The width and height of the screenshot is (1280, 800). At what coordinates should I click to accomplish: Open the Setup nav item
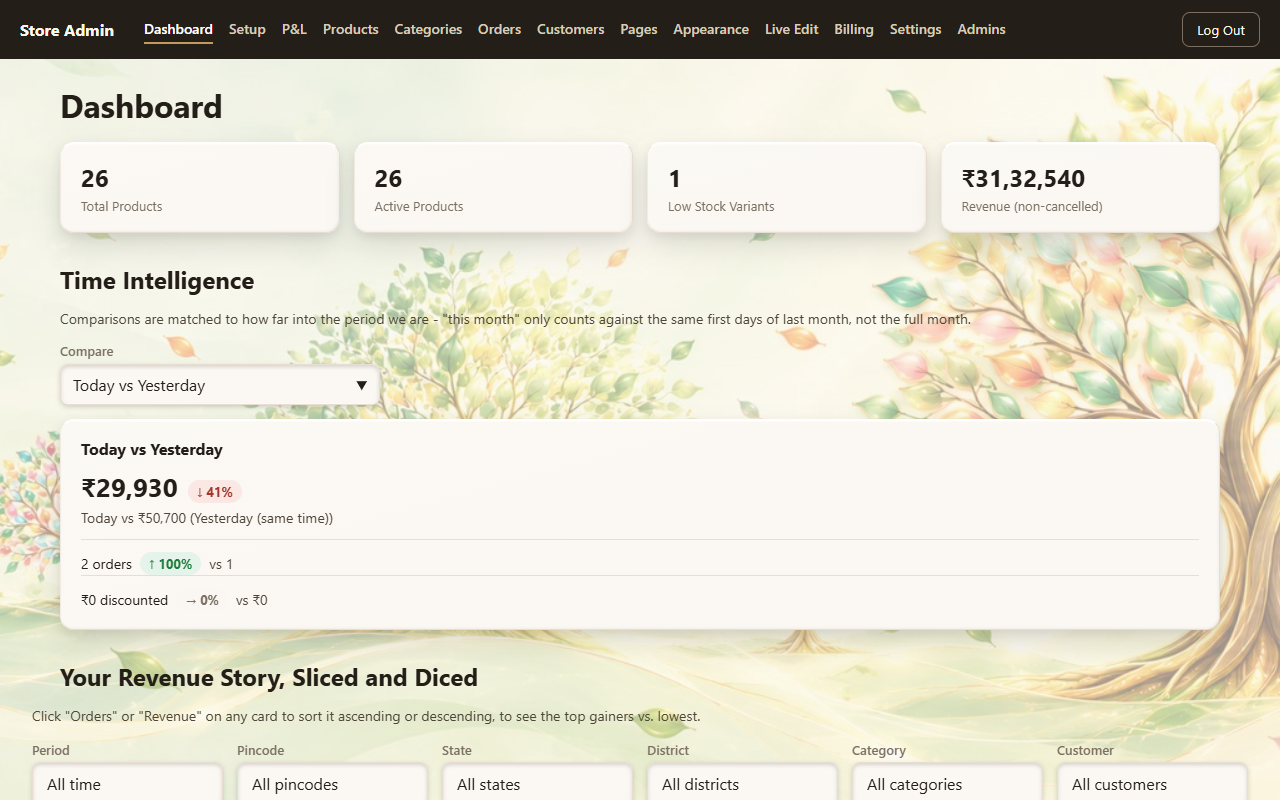point(247,29)
